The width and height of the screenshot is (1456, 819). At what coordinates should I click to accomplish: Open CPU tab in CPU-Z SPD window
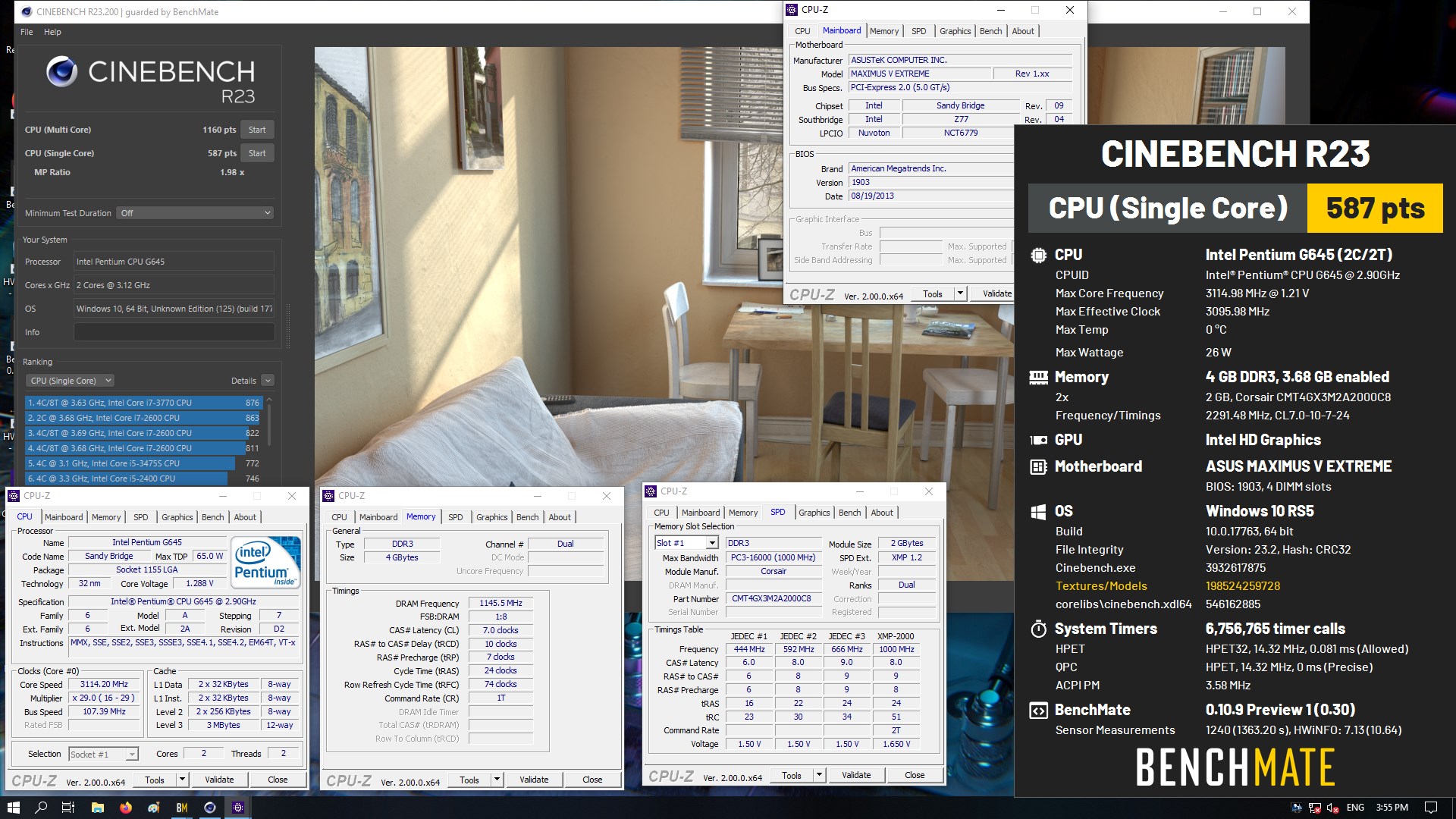coord(661,513)
